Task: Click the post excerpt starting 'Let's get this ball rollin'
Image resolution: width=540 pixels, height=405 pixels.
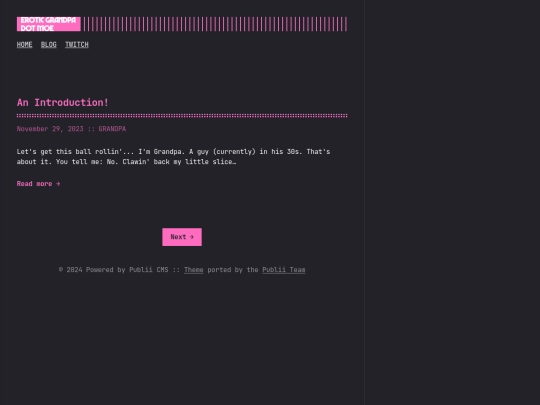Action: 173,157
